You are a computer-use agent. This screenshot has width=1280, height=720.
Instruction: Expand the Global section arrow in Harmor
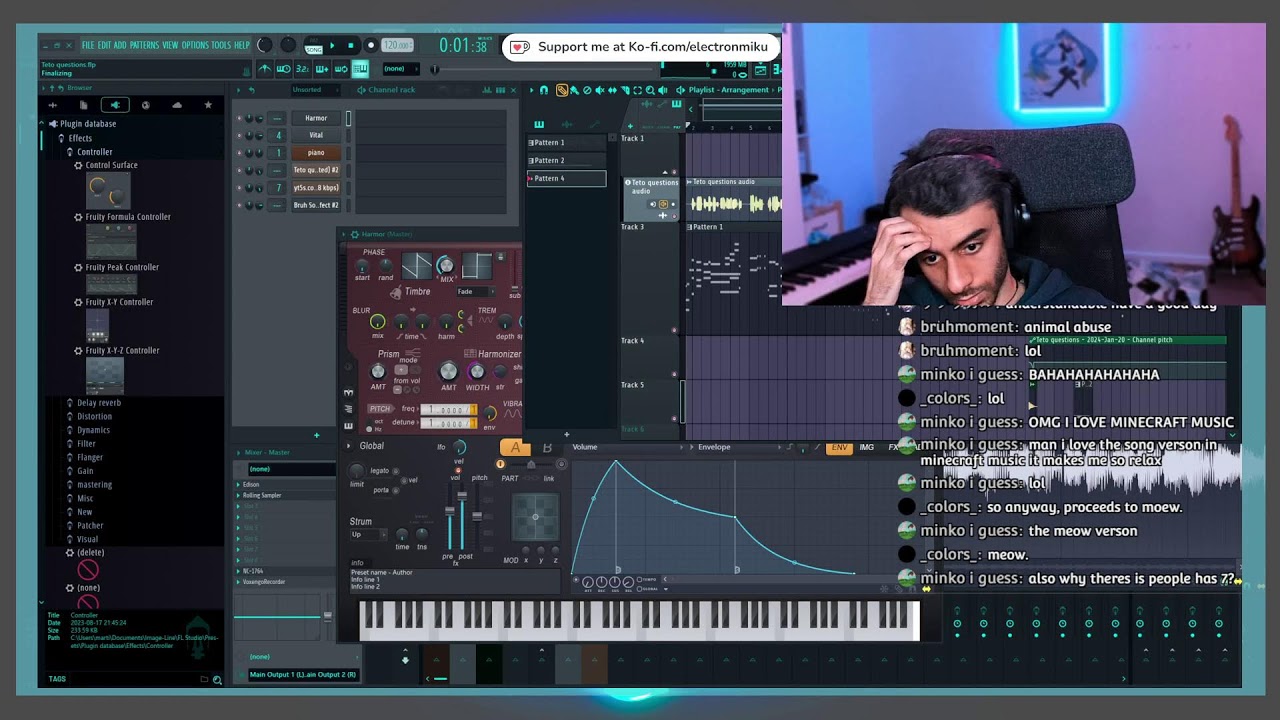[x=349, y=446]
